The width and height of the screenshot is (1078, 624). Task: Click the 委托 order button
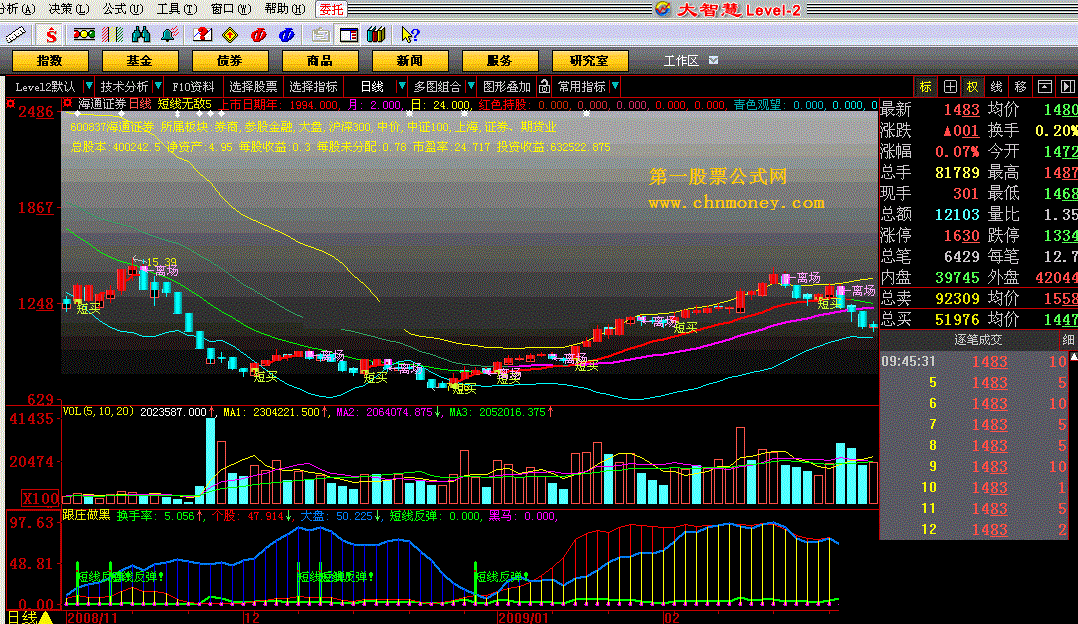331,9
